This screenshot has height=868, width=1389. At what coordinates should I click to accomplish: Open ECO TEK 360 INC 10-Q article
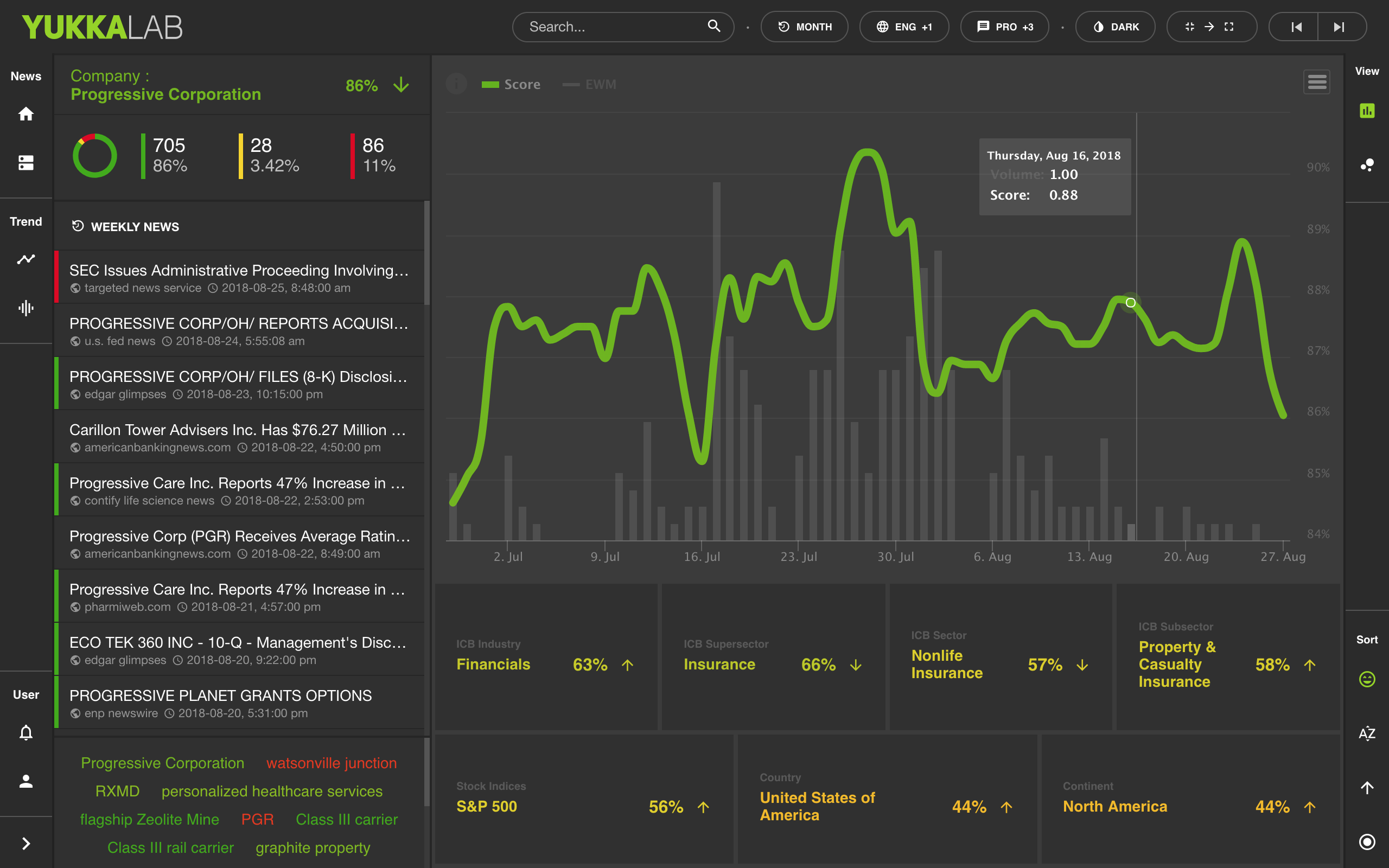click(x=239, y=649)
